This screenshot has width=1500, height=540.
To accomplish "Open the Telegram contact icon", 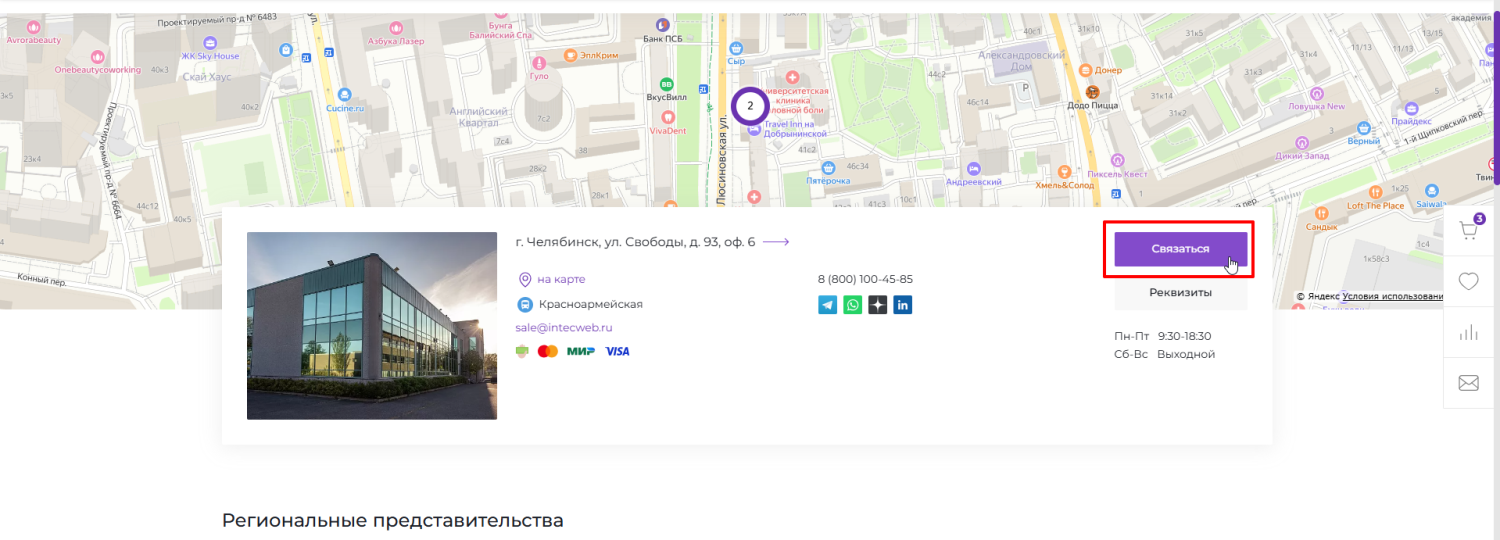I will point(827,305).
